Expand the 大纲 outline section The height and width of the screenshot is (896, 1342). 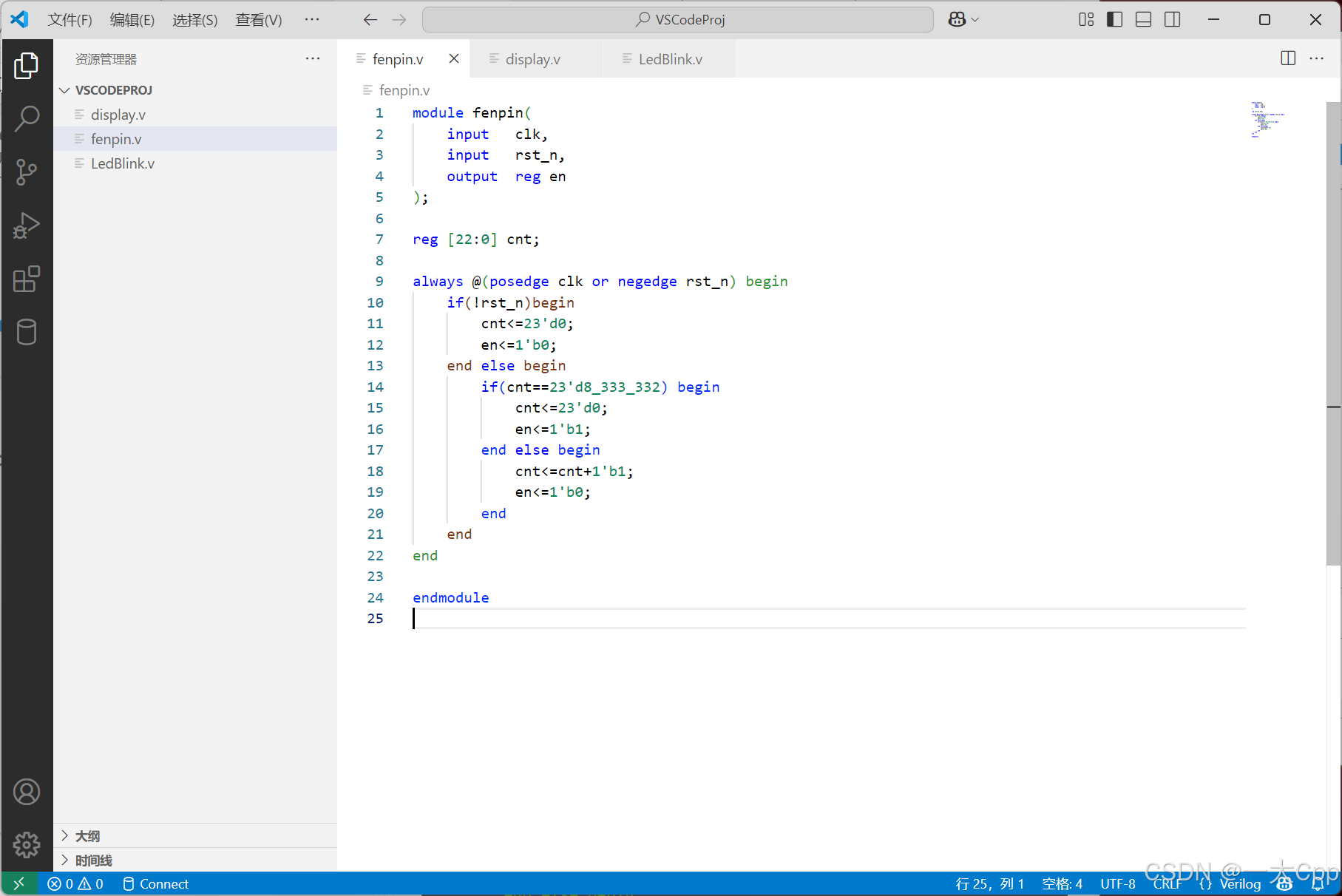coord(195,836)
